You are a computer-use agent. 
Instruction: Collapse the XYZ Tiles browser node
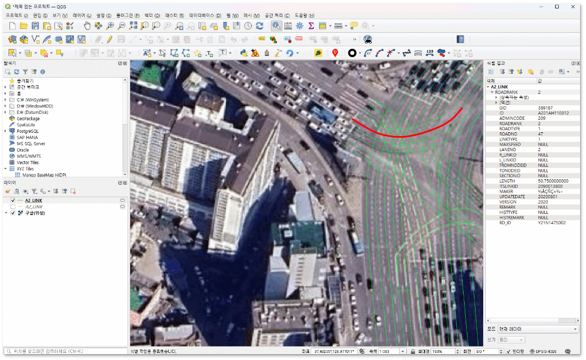pyautogui.click(x=6, y=169)
